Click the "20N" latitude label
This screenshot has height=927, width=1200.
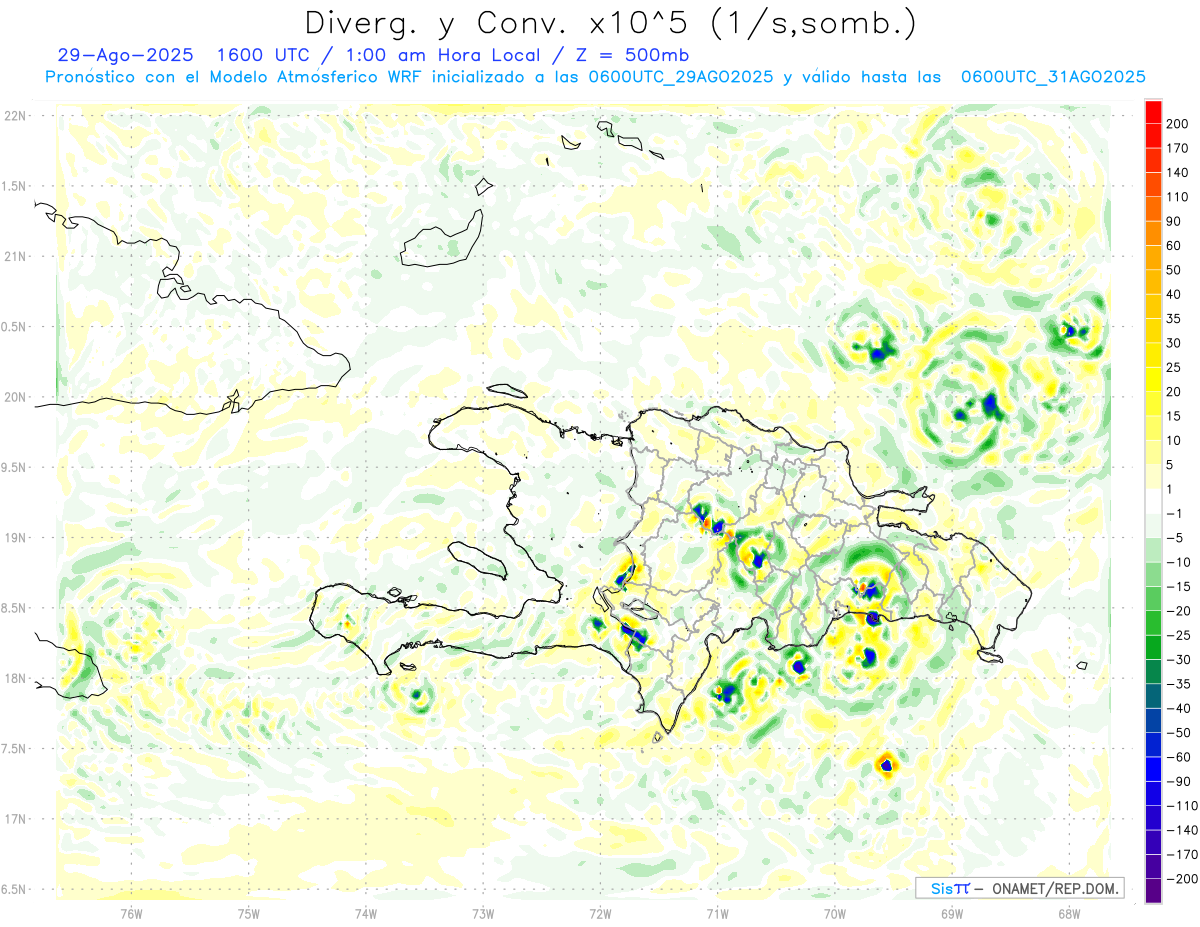coord(14,397)
